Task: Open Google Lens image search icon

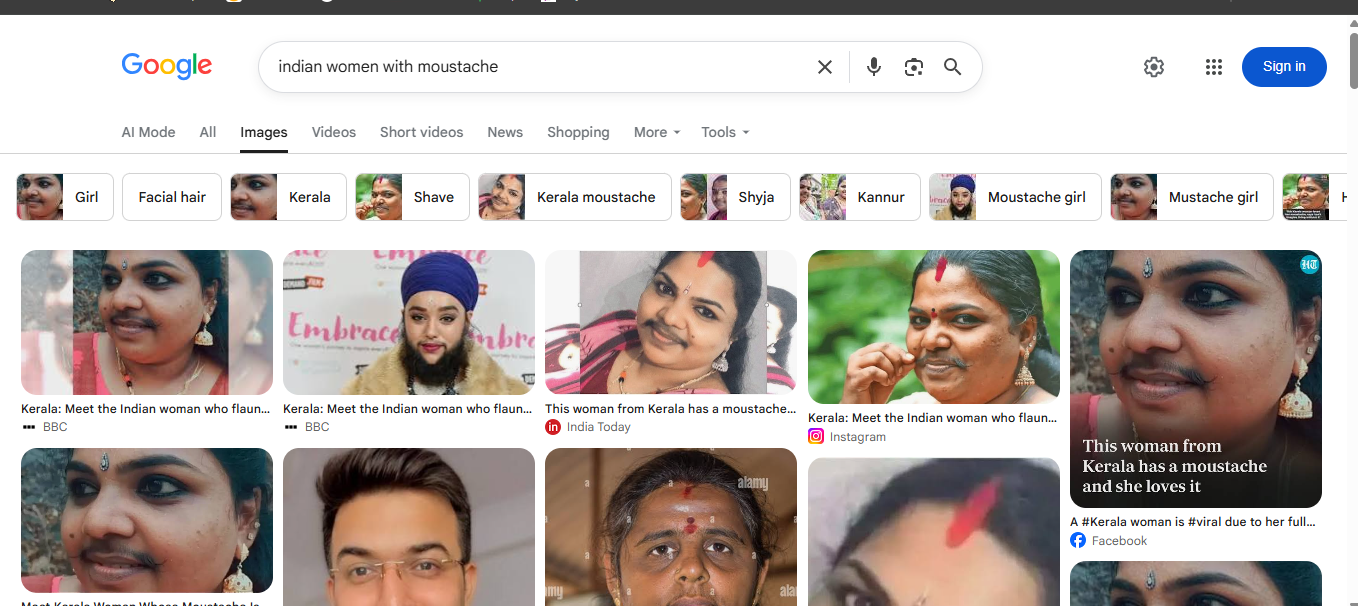Action: coord(913,67)
